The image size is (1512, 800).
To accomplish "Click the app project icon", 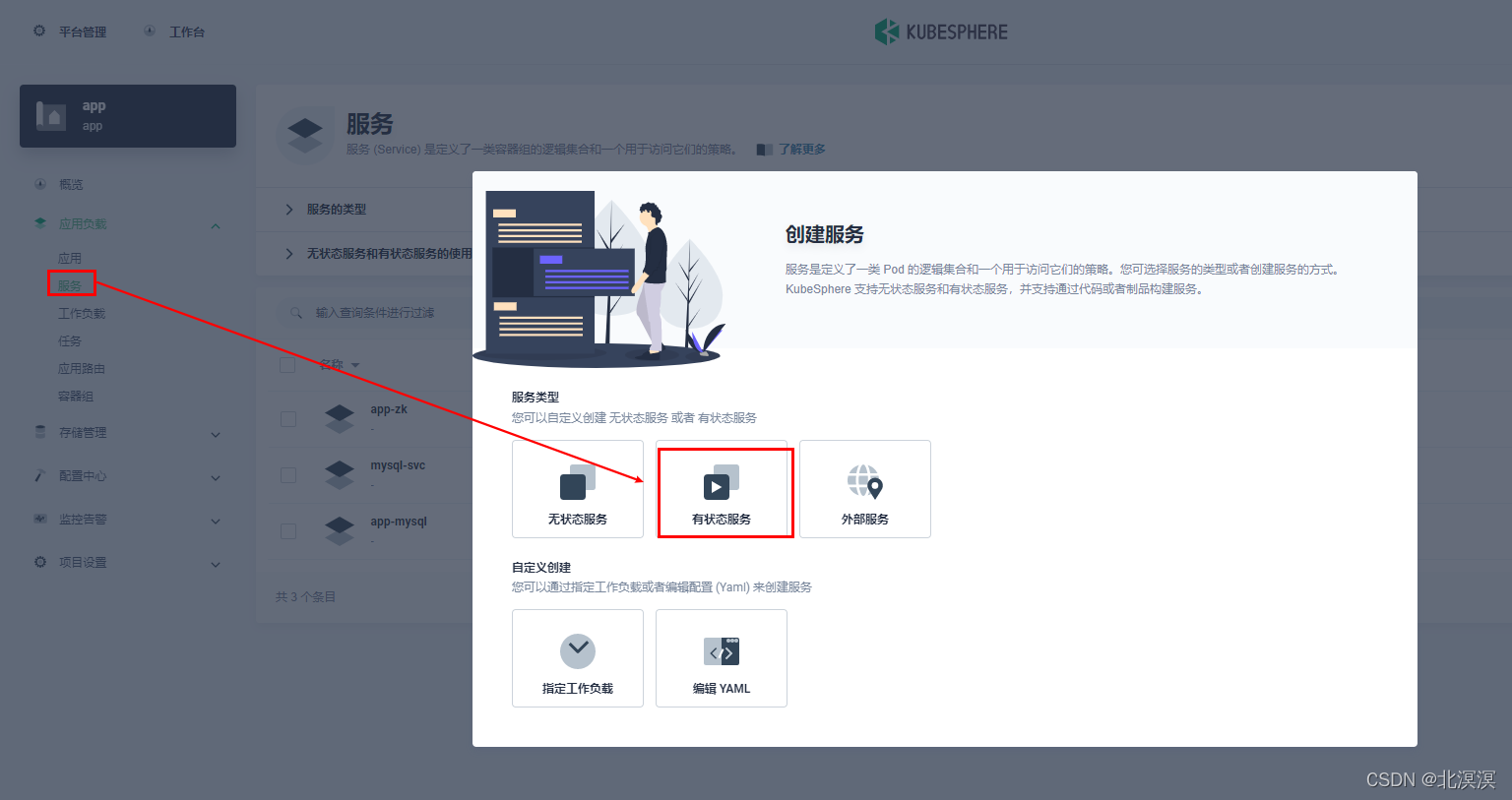I will tap(51, 116).
